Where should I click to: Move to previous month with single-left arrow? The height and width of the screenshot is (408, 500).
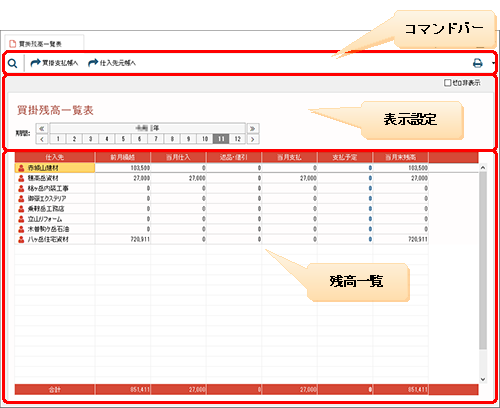42,139
